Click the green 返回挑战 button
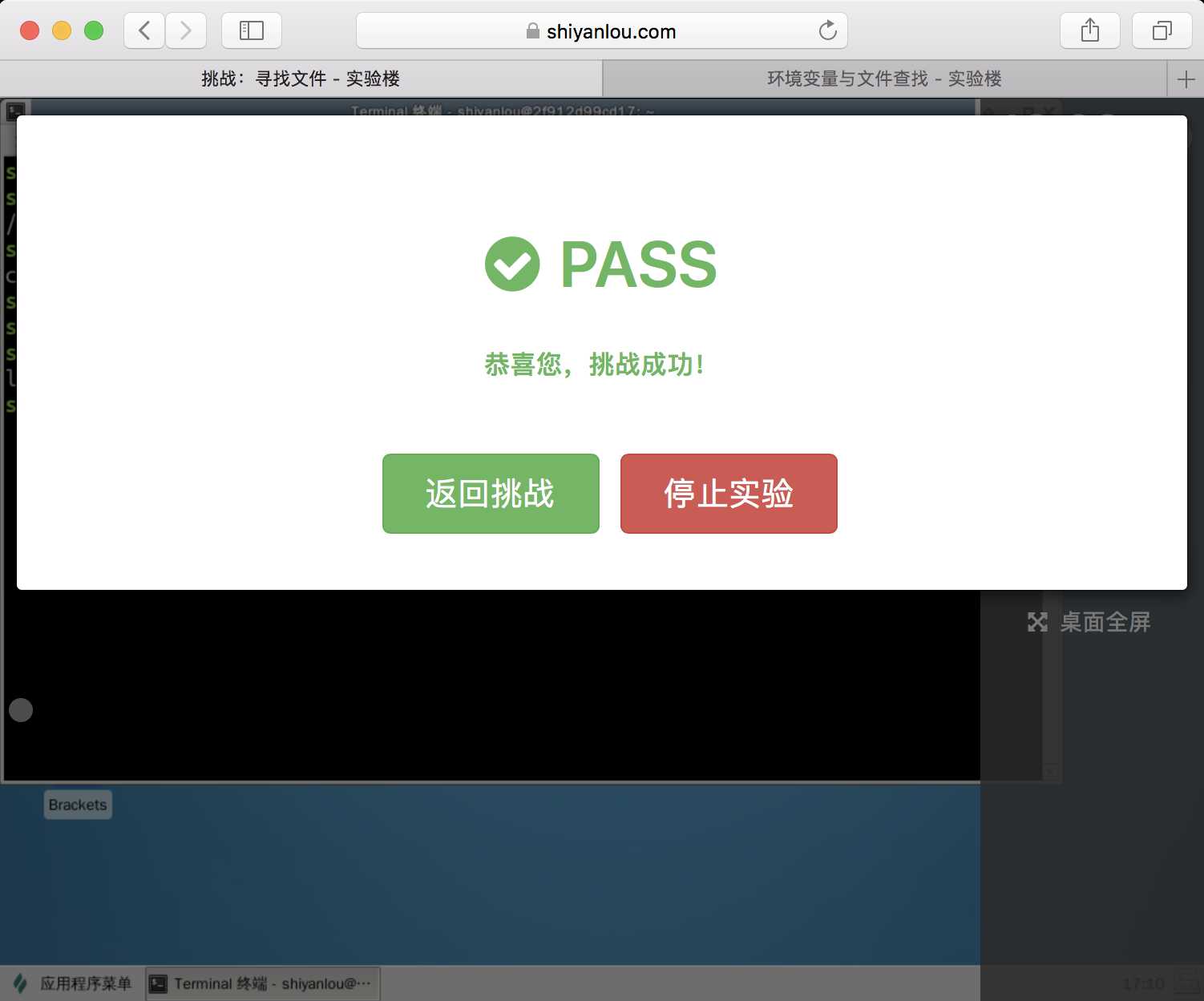The height and width of the screenshot is (1001, 1204). (491, 494)
